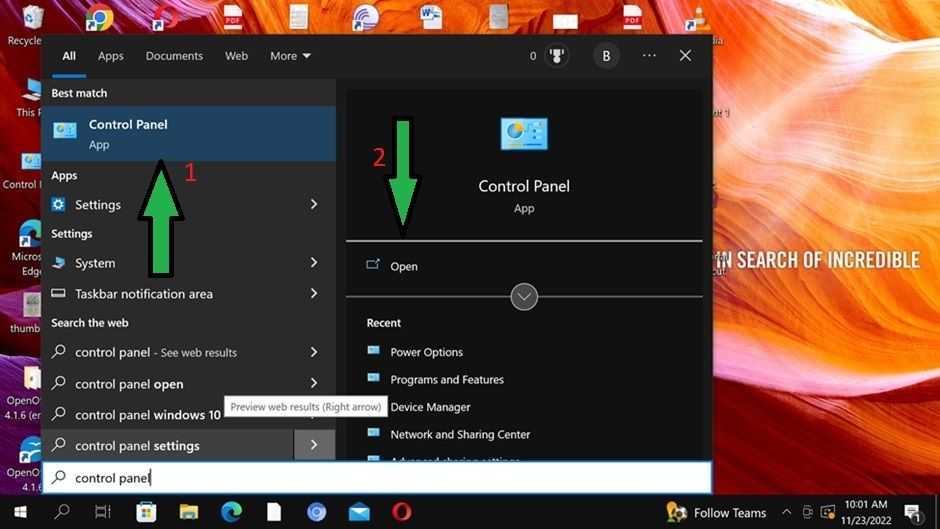Screen dimensions: 940x529
Task: Open Device Manager from Recent
Action: (x=430, y=407)
